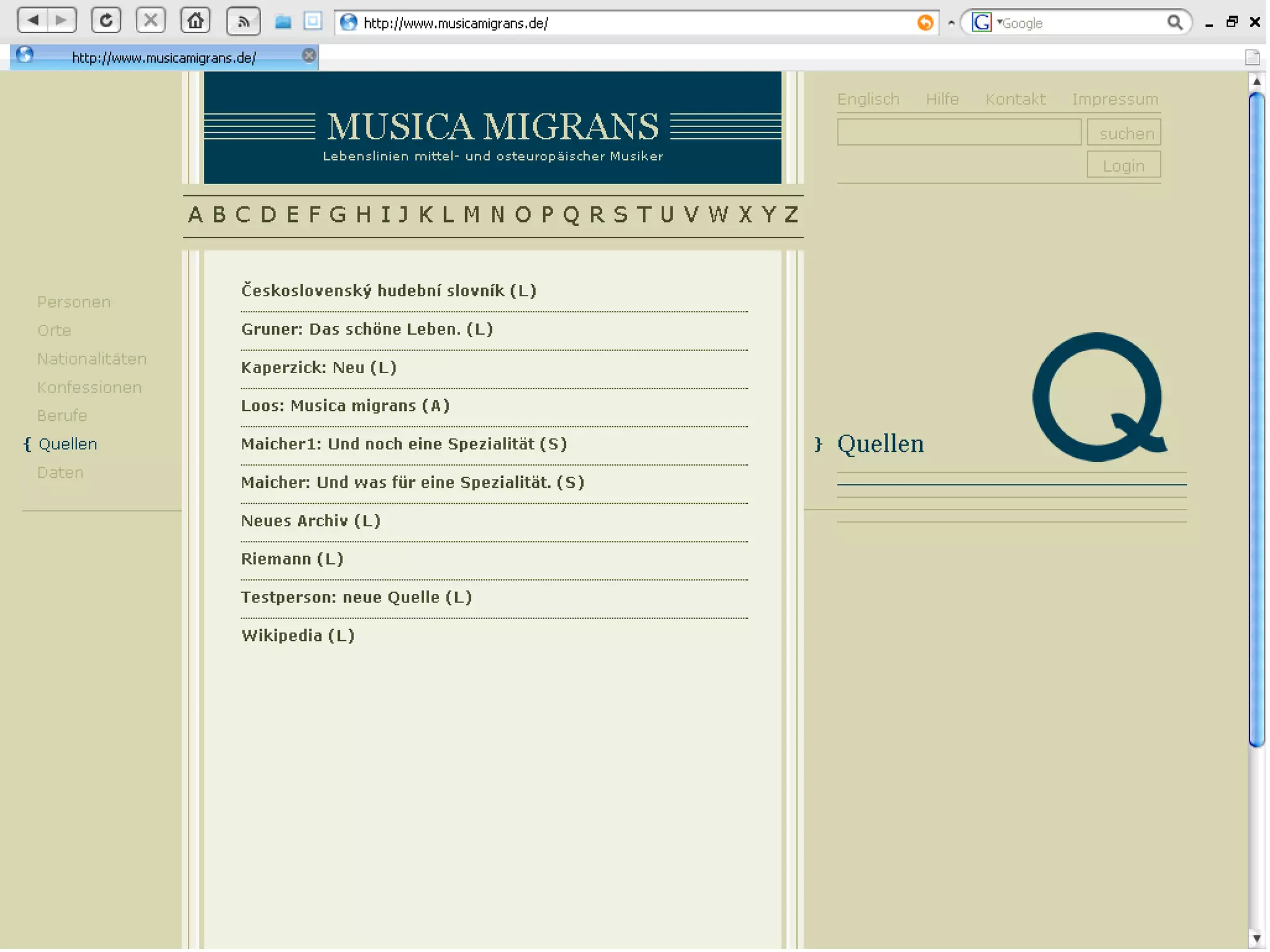
Task: Open the Google search engine dropdown
Action: pos(985,23)
